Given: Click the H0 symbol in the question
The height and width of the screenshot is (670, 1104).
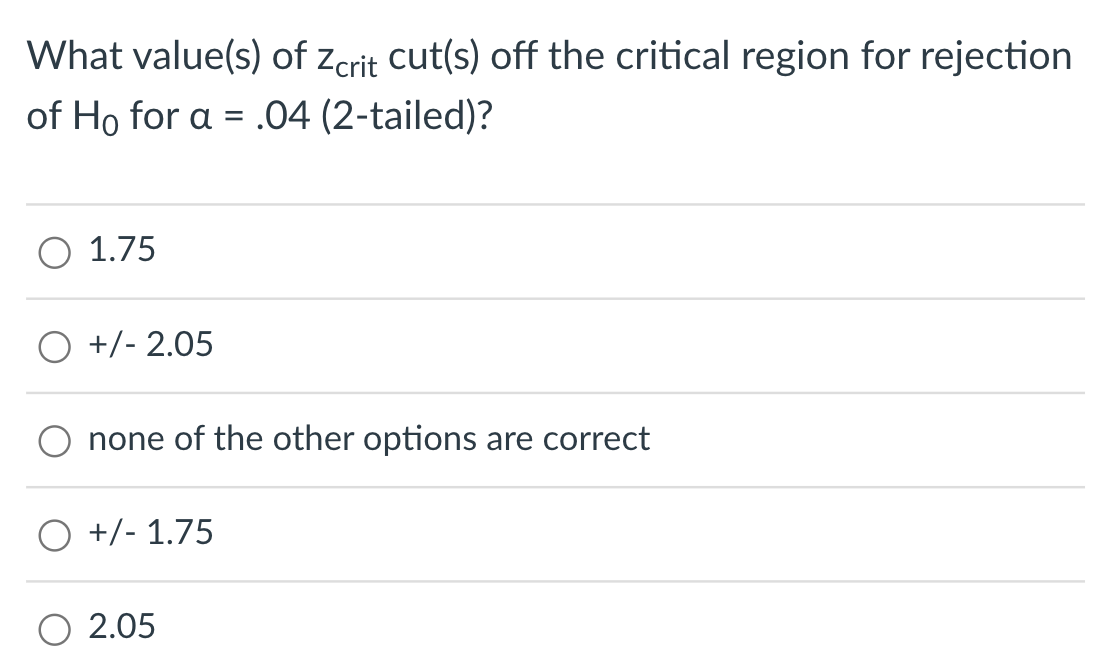Looking at the screenshot, I should coord(93,117).
